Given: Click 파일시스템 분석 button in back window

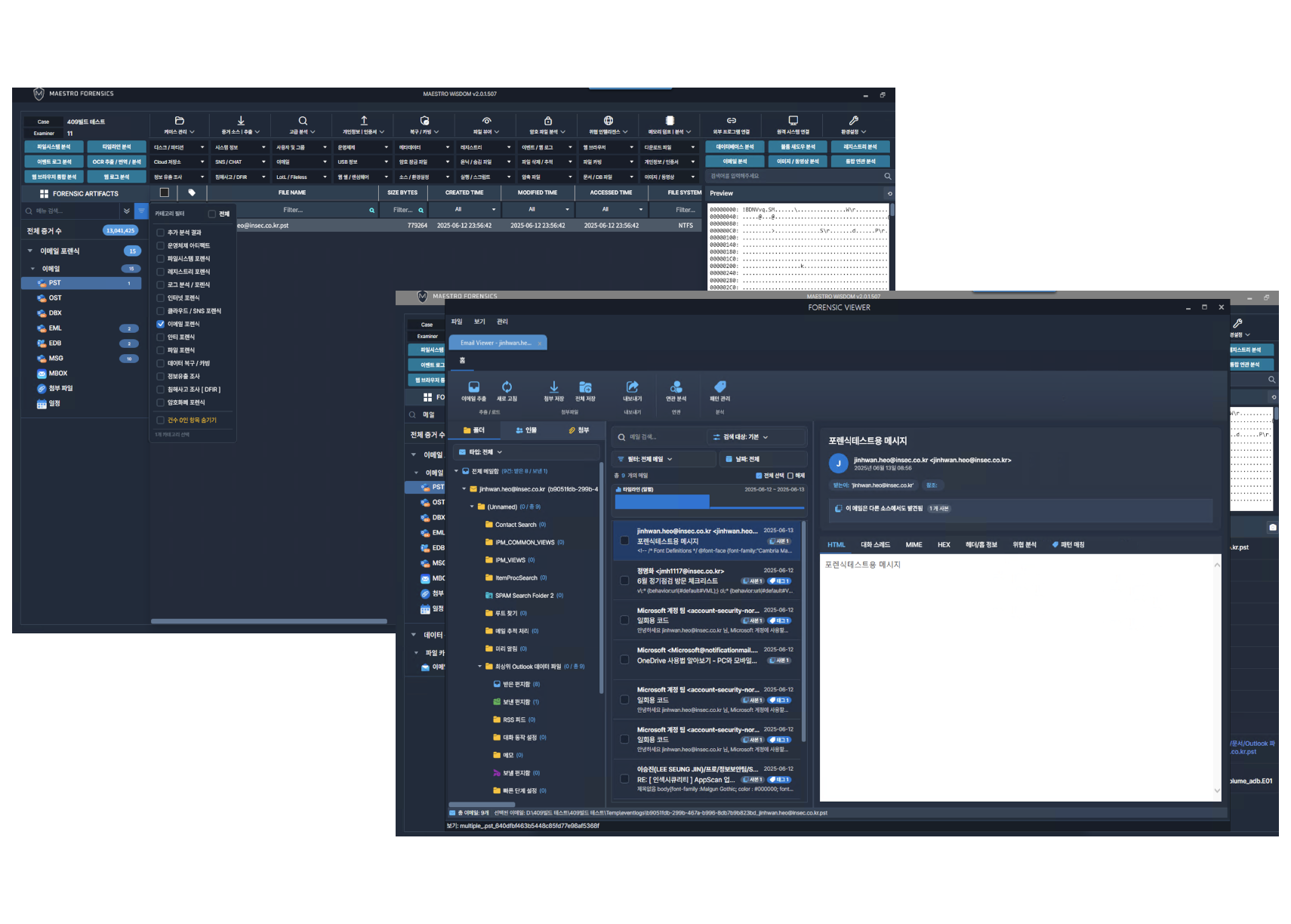Looking at the screenshot, I should tap(54, 147).
